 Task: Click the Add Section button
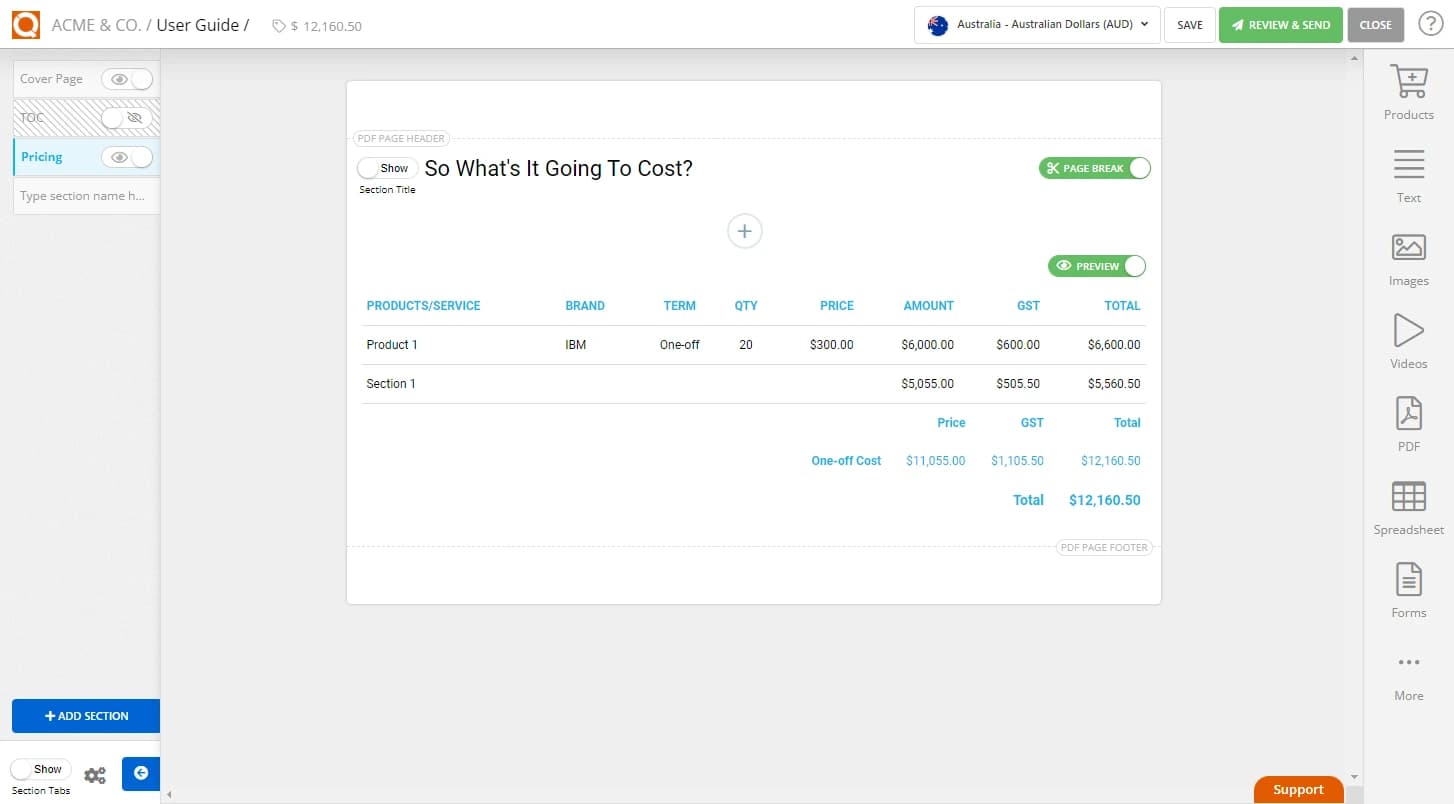pyautogui.click(x=86, y=716)
